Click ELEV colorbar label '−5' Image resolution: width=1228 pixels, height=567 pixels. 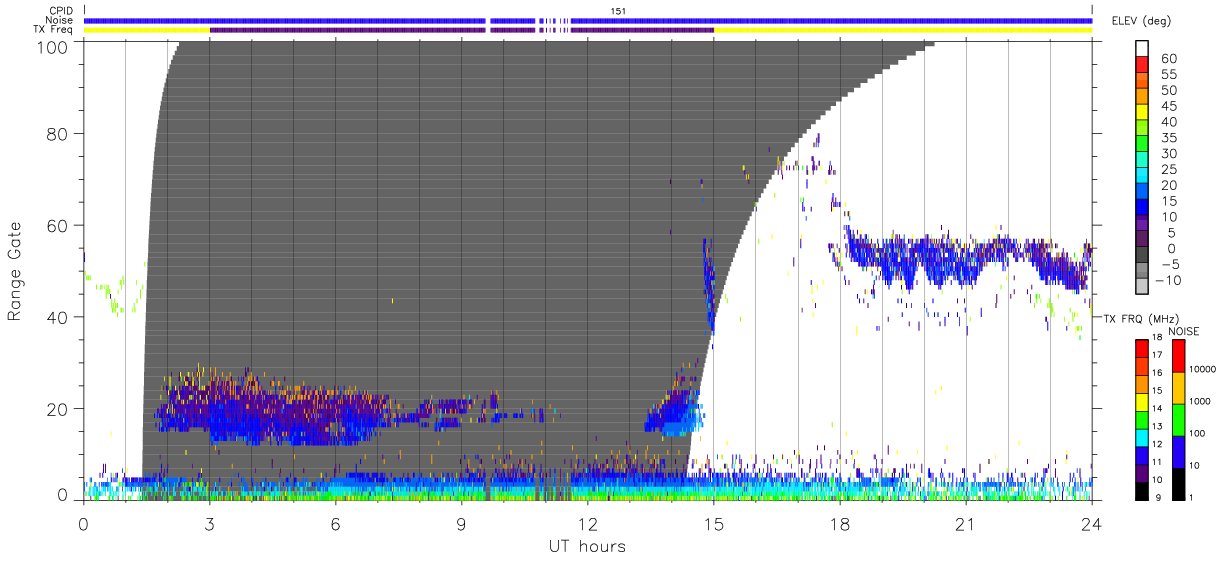[1169, 264]
